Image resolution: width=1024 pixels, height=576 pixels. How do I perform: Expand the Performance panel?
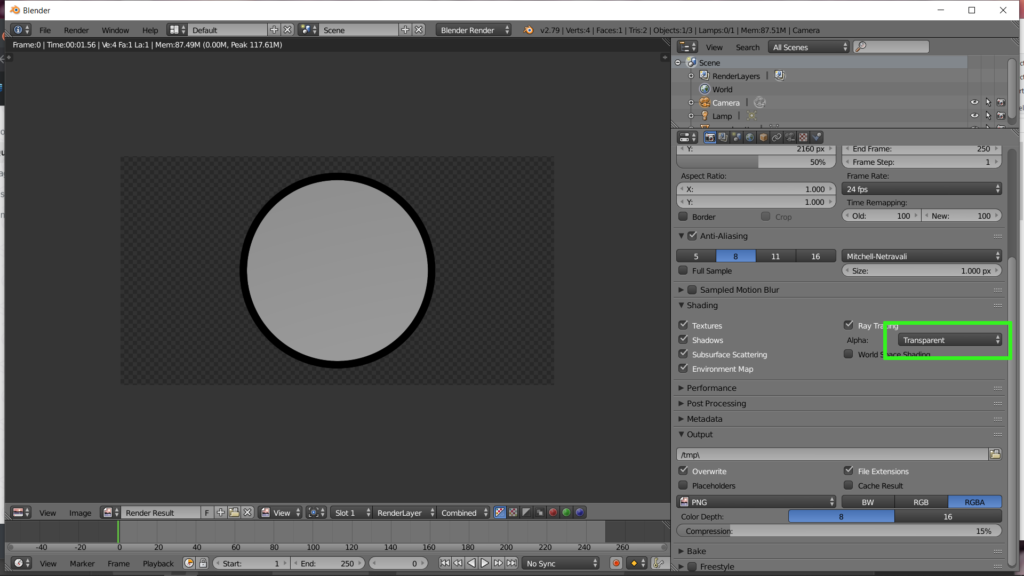[x=712, y=388]
